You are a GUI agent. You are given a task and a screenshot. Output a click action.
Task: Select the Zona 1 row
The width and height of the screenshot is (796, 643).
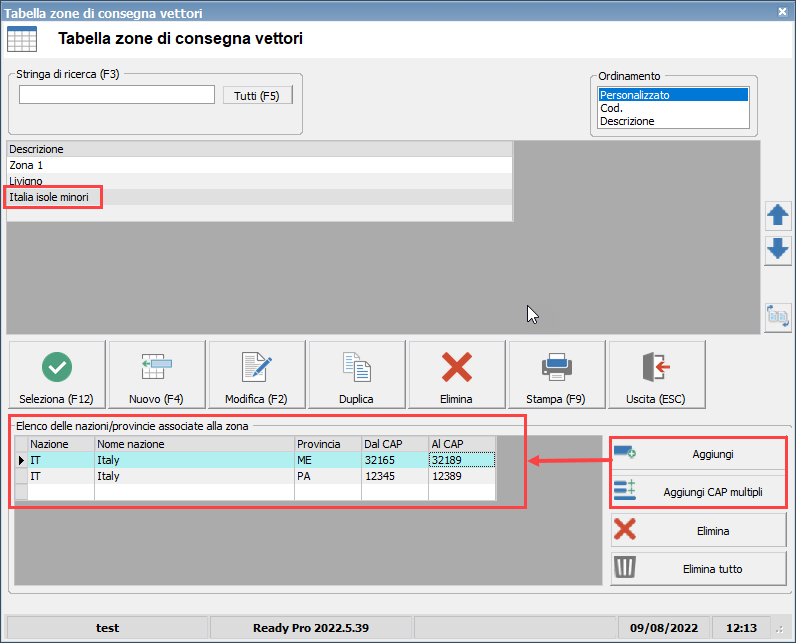pos(259,165)
